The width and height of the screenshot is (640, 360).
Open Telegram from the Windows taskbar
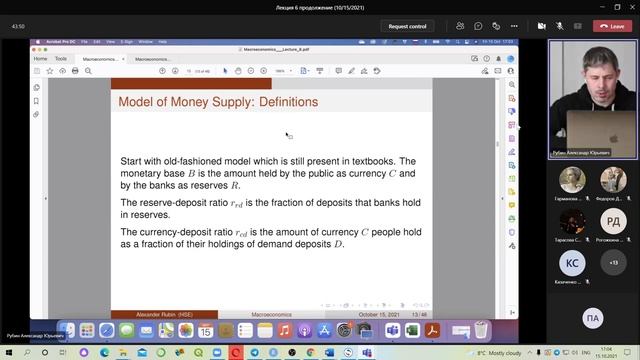tap(254, 352)
